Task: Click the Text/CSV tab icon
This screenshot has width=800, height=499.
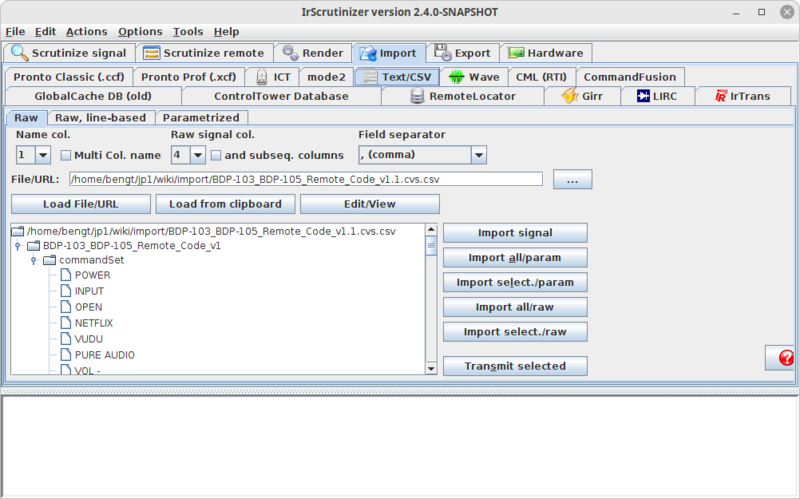Action: 370,77
